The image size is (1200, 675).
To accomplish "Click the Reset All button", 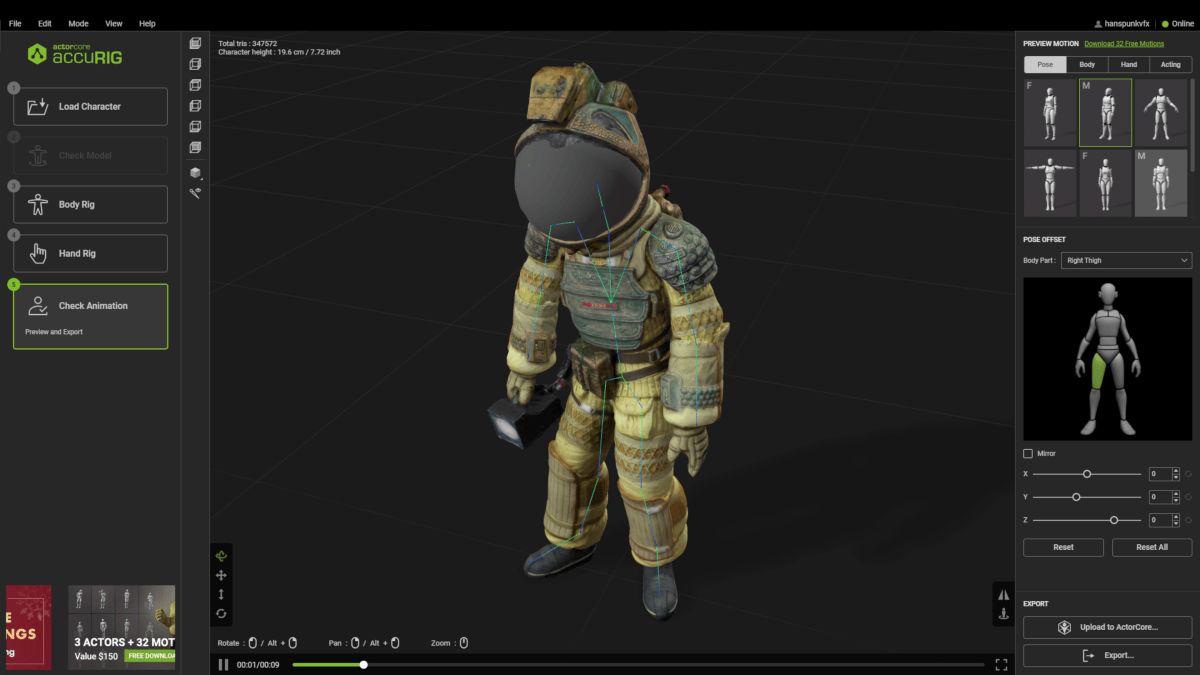I will click(x=1152, y=547).
